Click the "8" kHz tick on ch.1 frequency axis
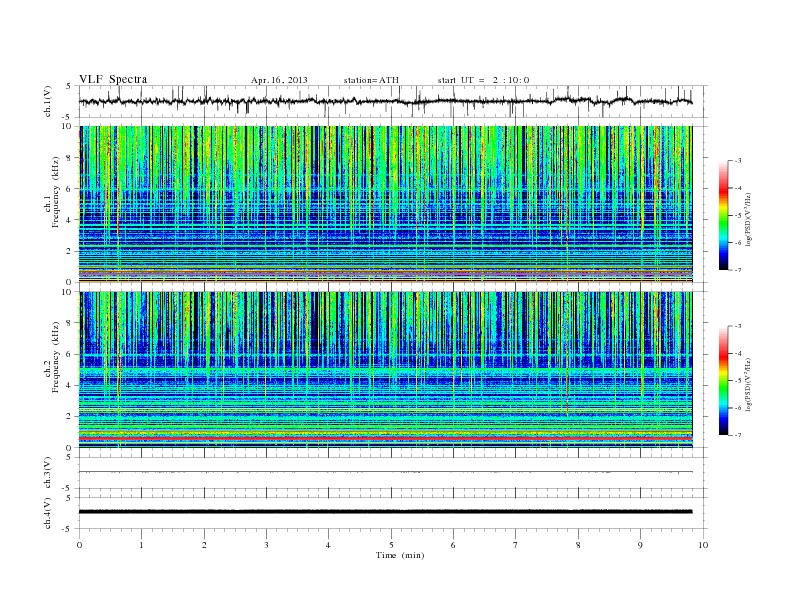This screenshot has height=612, width=792. pos(69,158)
